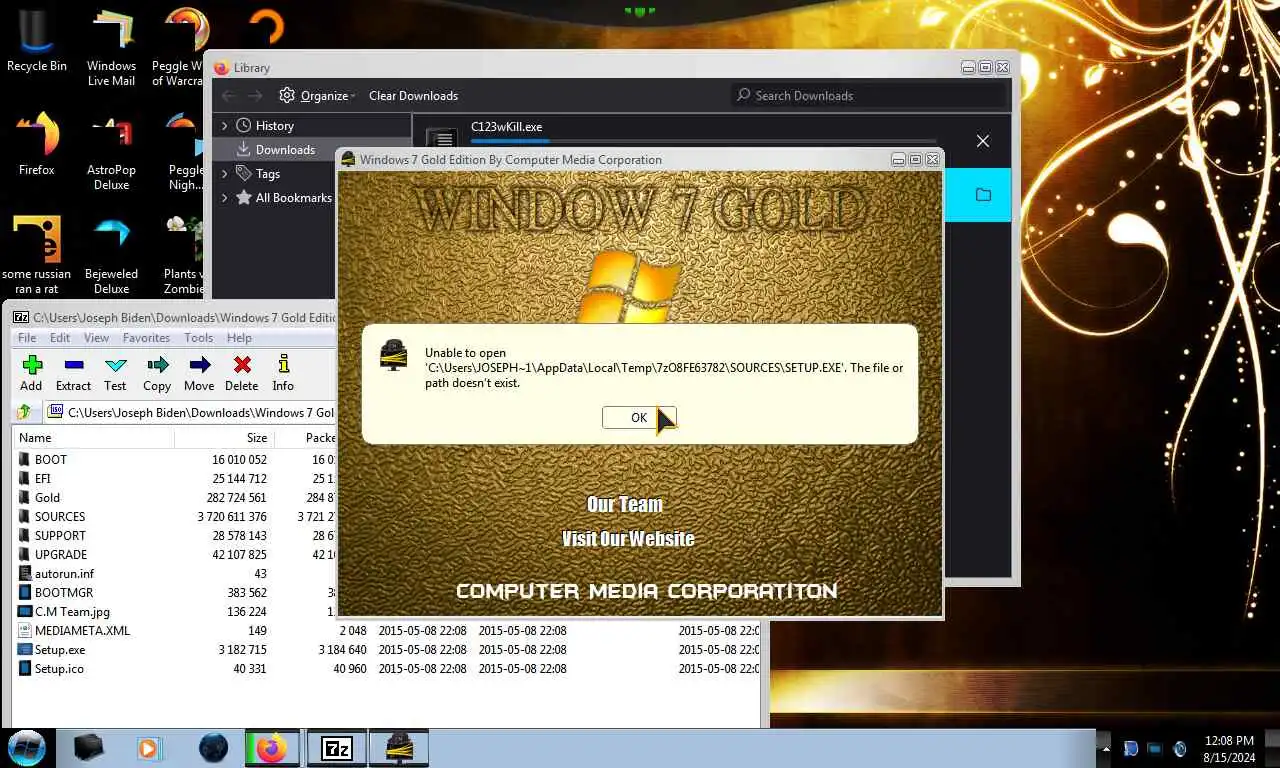This screenshot has width=1280, height=768.
Task: Expand the Tags tree node
Action: click(x=225, y=173)
